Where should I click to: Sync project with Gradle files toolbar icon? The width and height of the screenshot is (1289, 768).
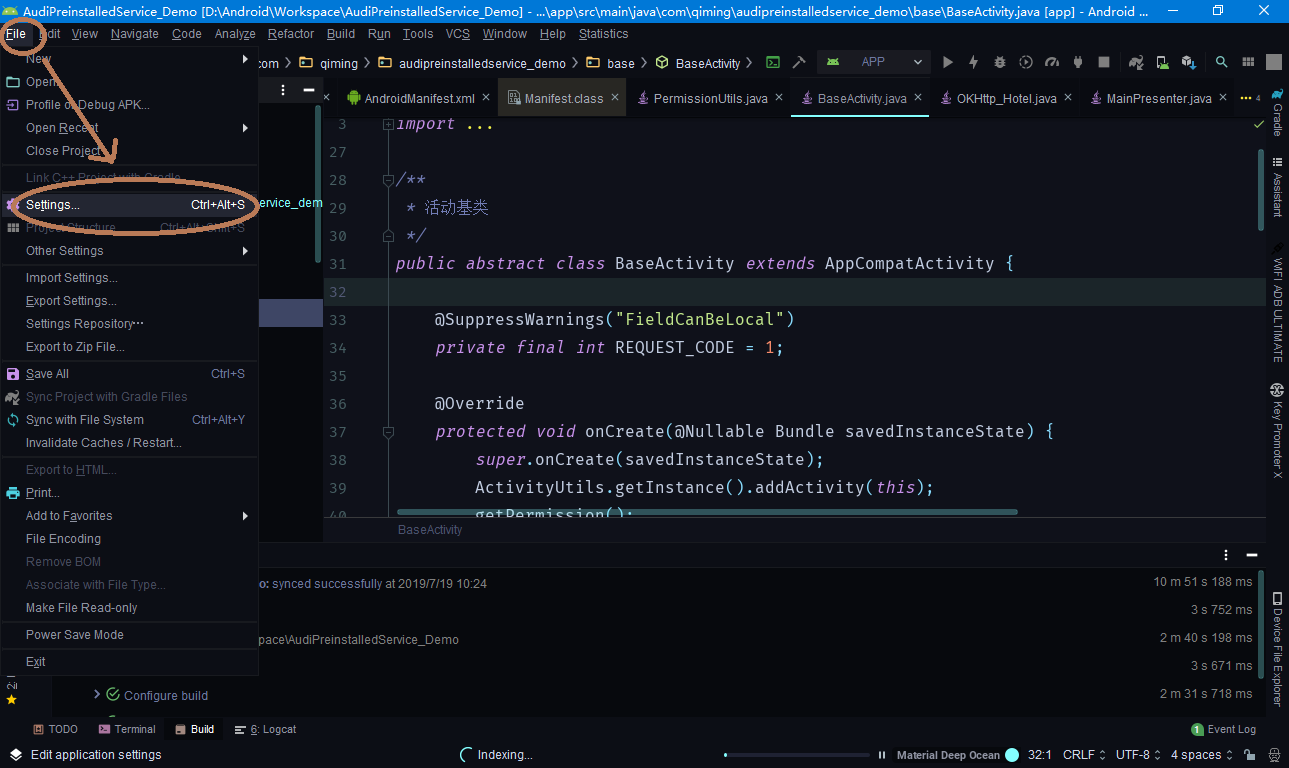(1135, 61)
